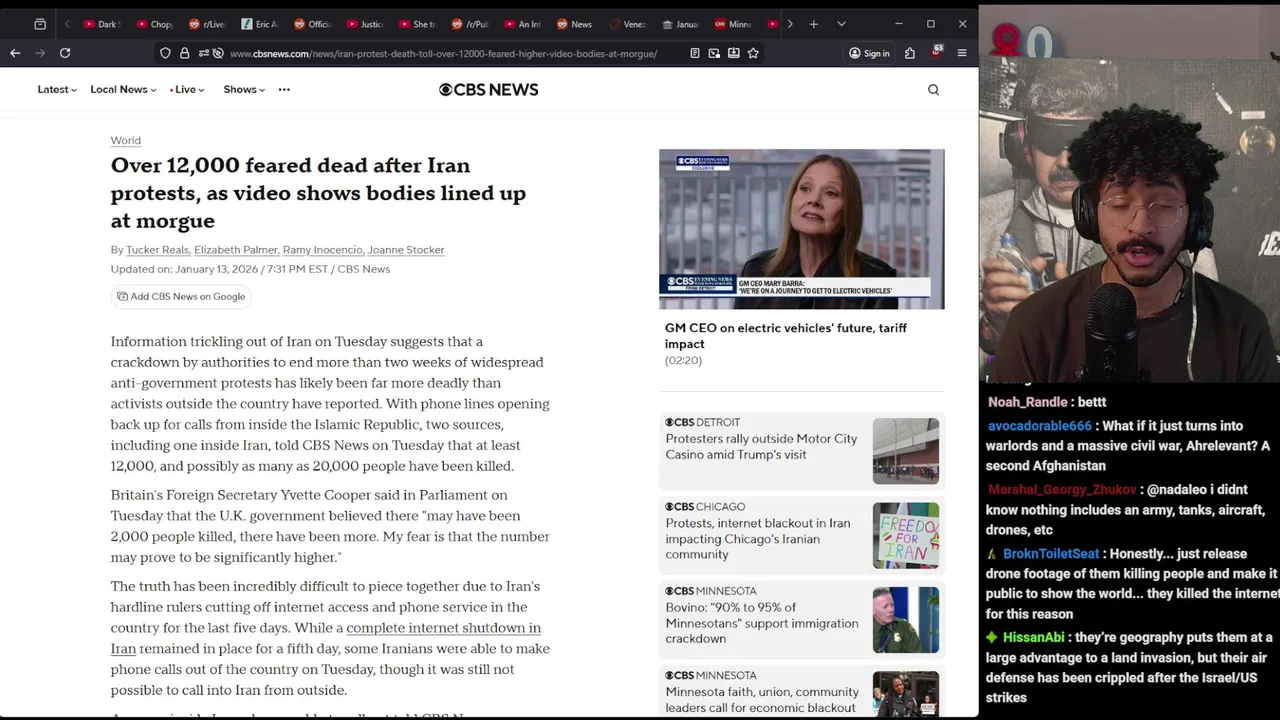Open the Bovino story thumbnail
The width and height of the screenshot is (1280, 720).
point(906,620)
